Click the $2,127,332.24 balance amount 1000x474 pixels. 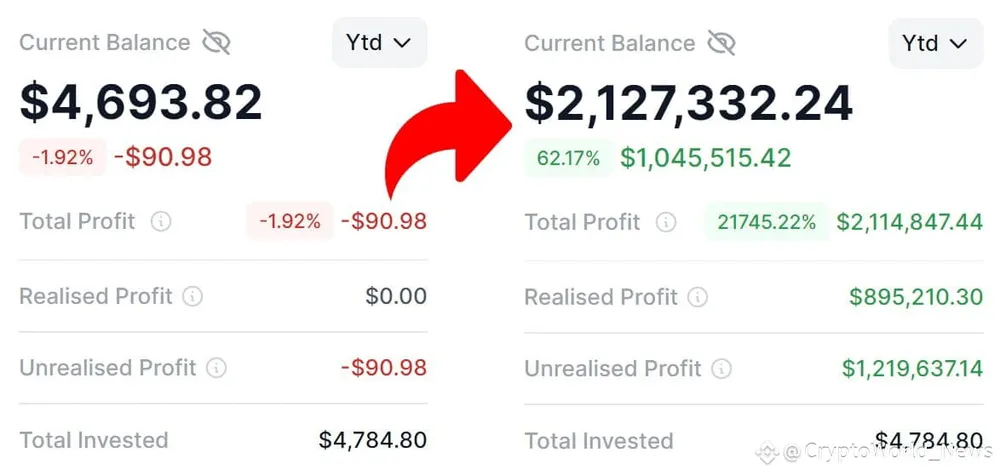point(689,103)
